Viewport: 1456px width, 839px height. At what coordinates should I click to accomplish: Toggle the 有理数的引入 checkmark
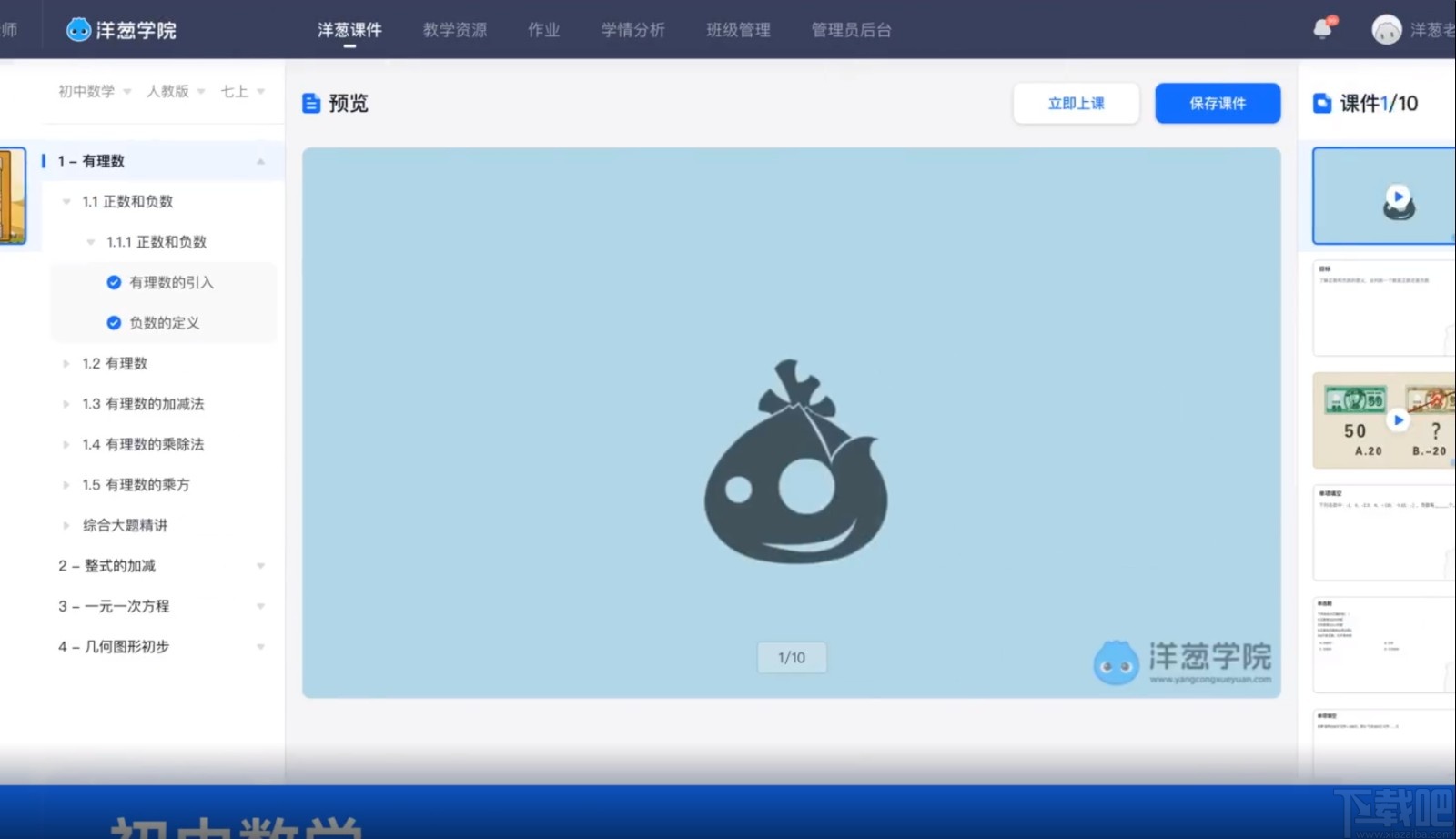114,282
